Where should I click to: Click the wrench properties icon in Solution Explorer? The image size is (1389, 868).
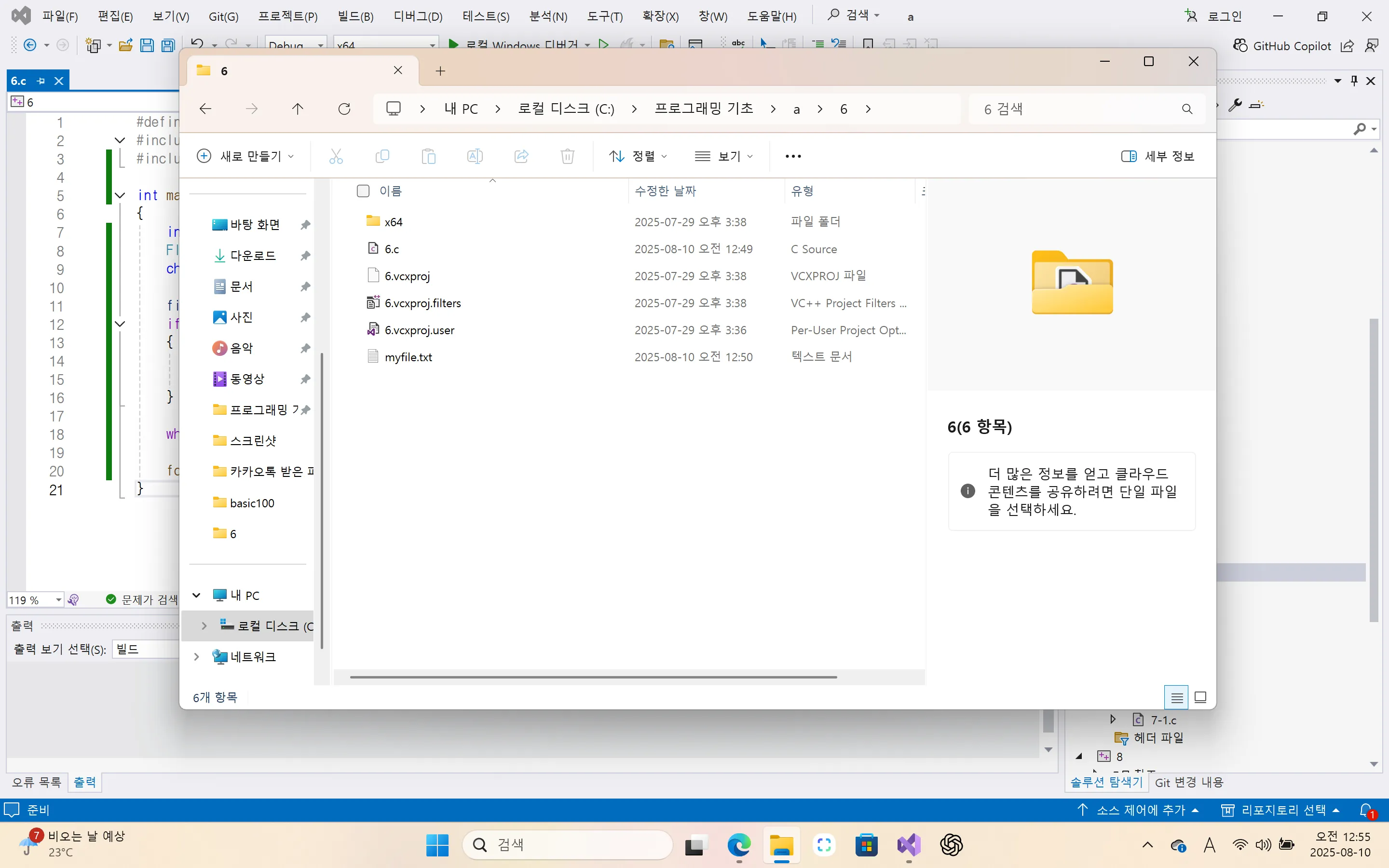[x=1235, y=105]
